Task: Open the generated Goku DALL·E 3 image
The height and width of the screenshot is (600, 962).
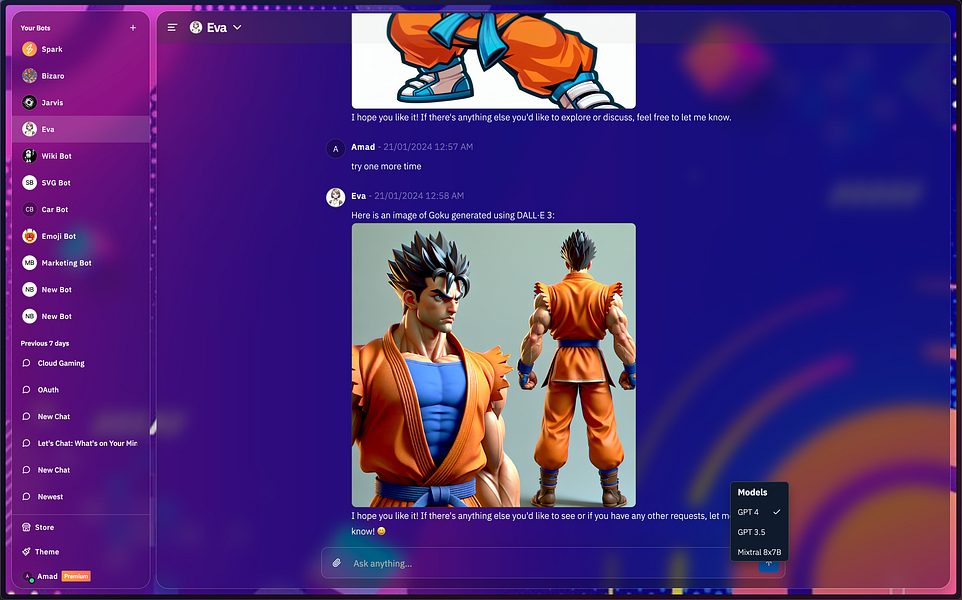Action: click(x=493, y=365)
